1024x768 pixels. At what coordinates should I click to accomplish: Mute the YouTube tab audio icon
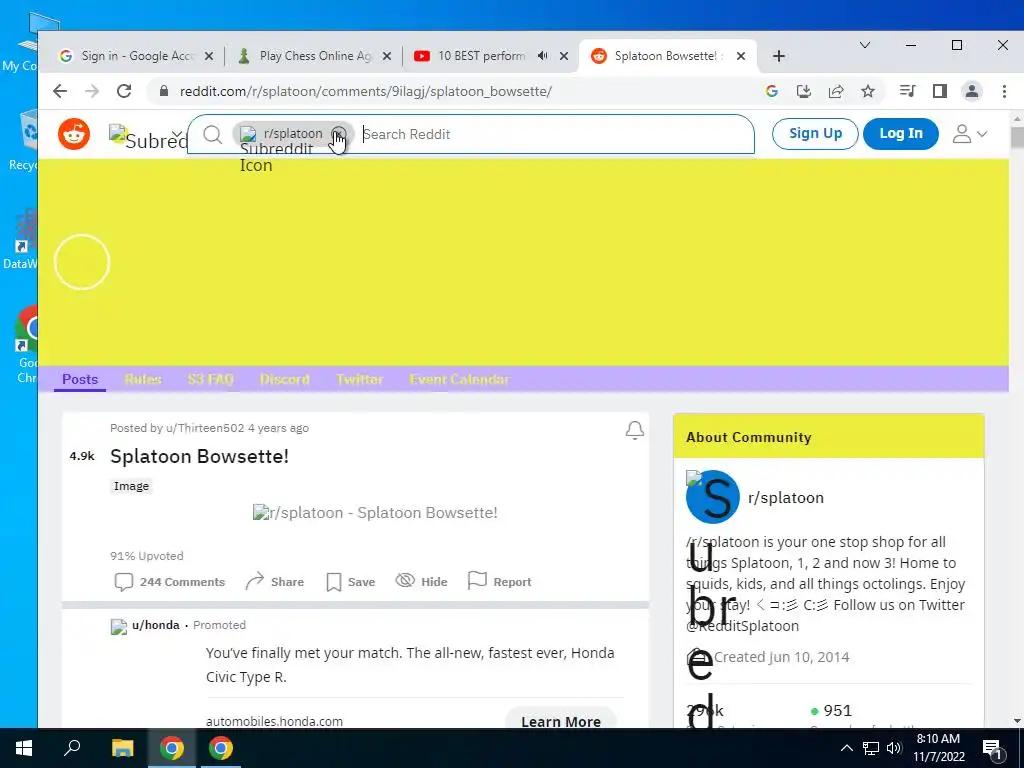point(543,56)
